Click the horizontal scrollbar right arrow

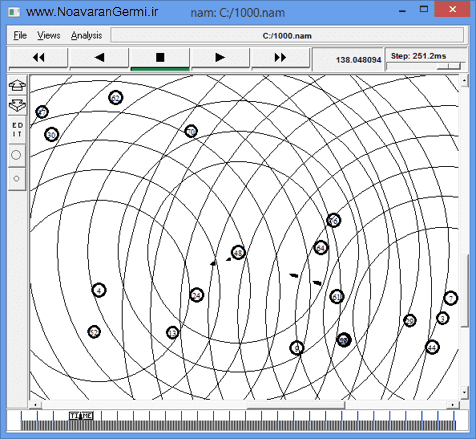coord(453,405)
